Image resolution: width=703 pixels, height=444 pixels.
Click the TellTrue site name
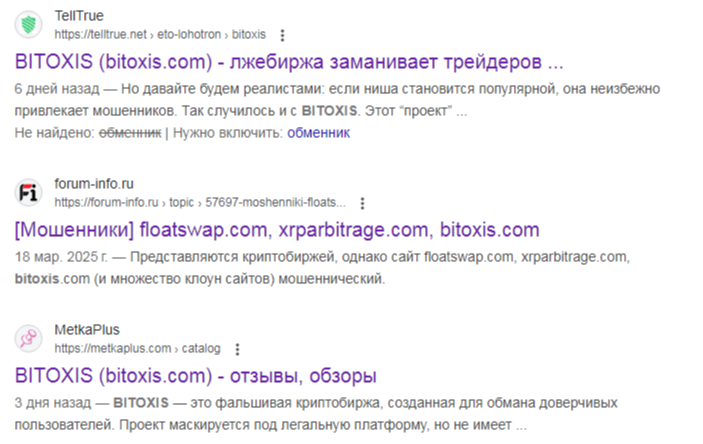pyautogui.click(x=79, y=16)
